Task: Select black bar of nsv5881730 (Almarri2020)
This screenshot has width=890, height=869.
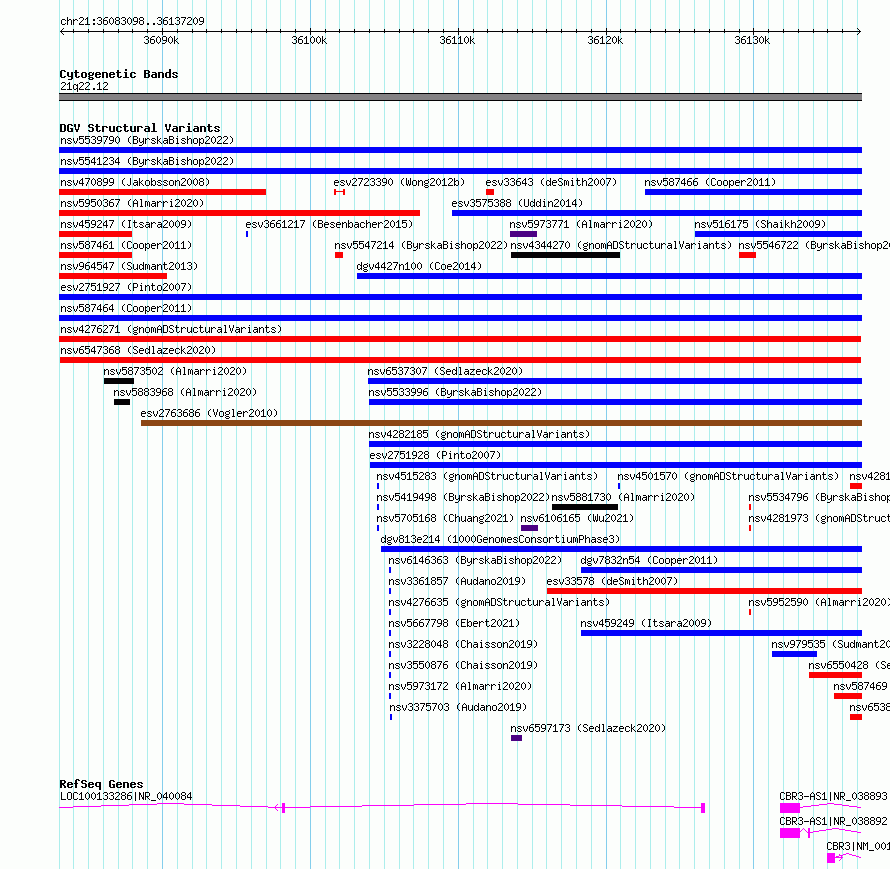Action: click(585, 507)
